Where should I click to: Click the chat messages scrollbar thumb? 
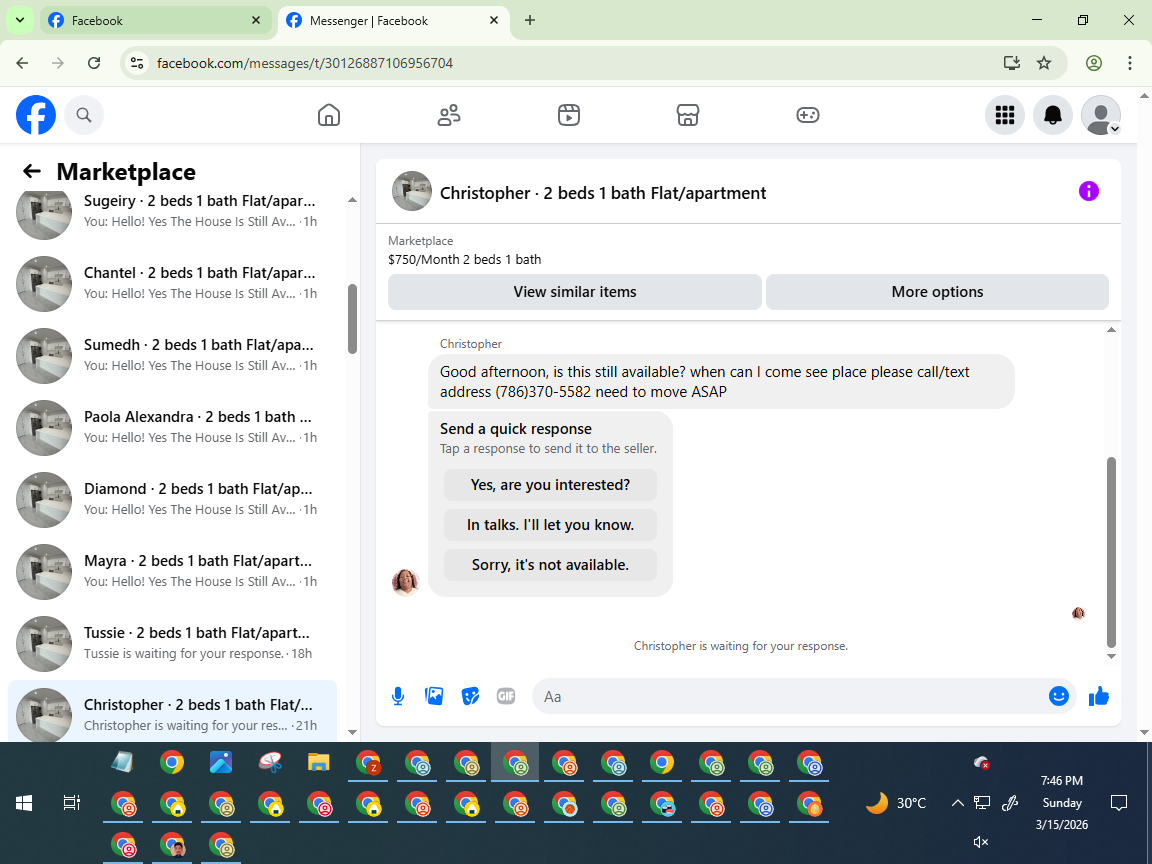coord(1111,552)
